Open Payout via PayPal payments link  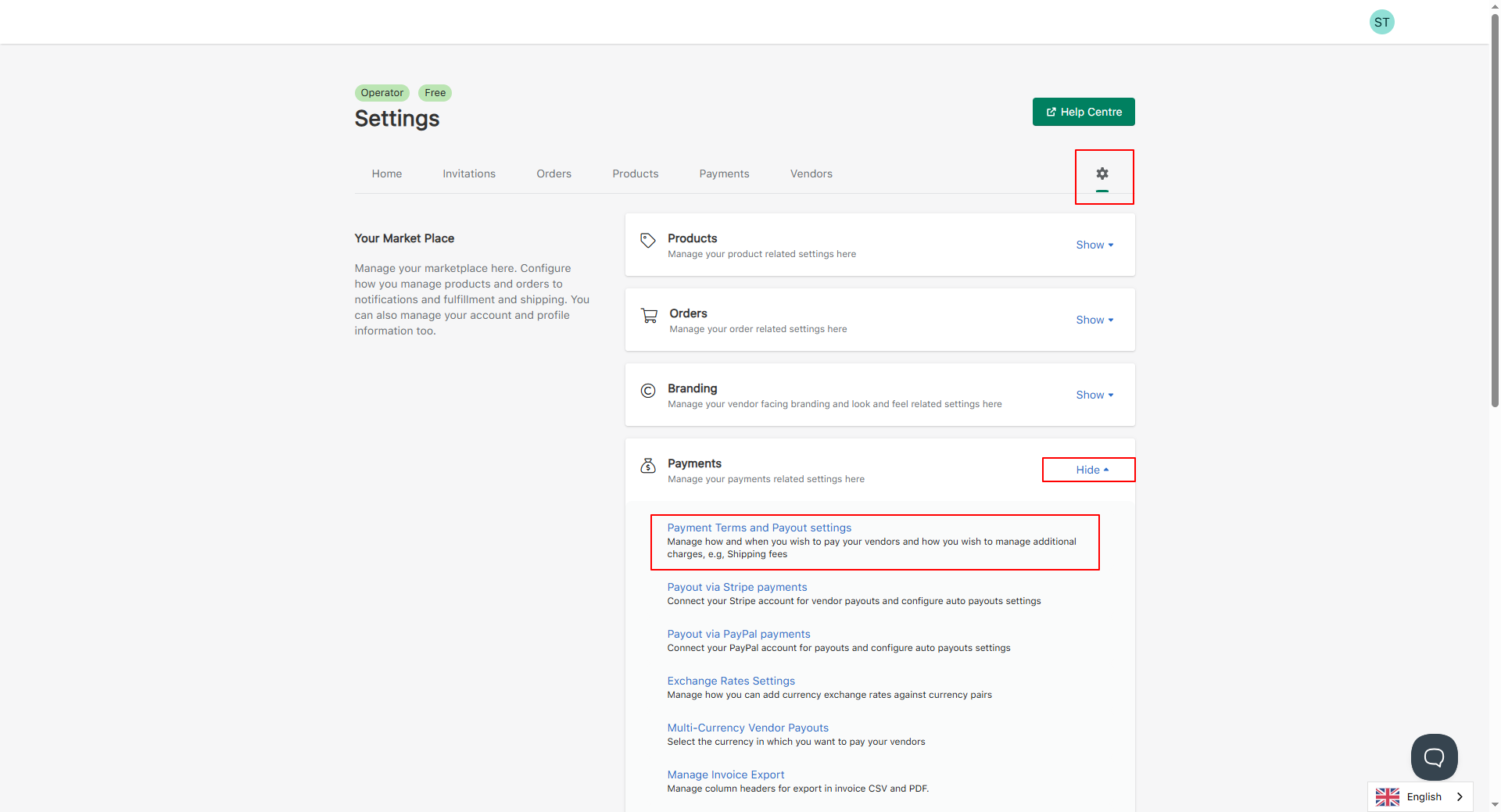tap(739, 634)
